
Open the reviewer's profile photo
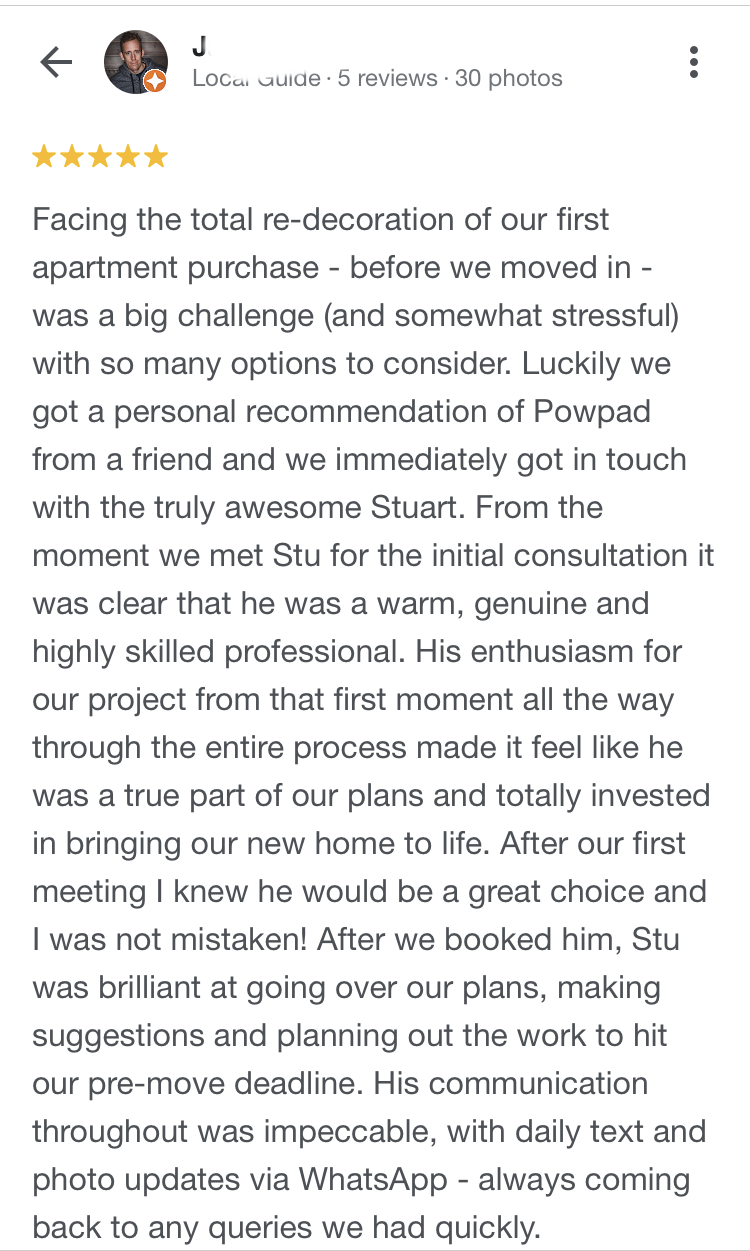click(135, 62)
